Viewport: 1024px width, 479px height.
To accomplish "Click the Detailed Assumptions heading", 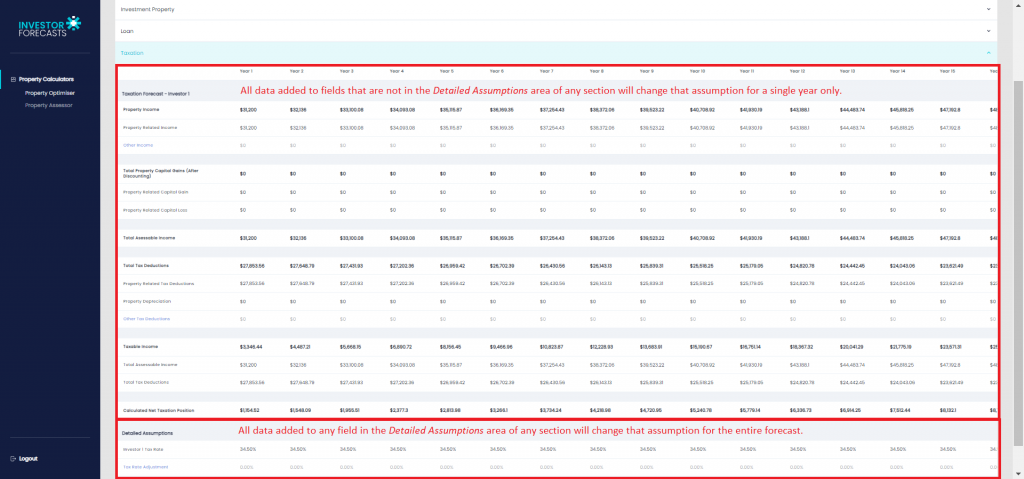I will [148, 433].
